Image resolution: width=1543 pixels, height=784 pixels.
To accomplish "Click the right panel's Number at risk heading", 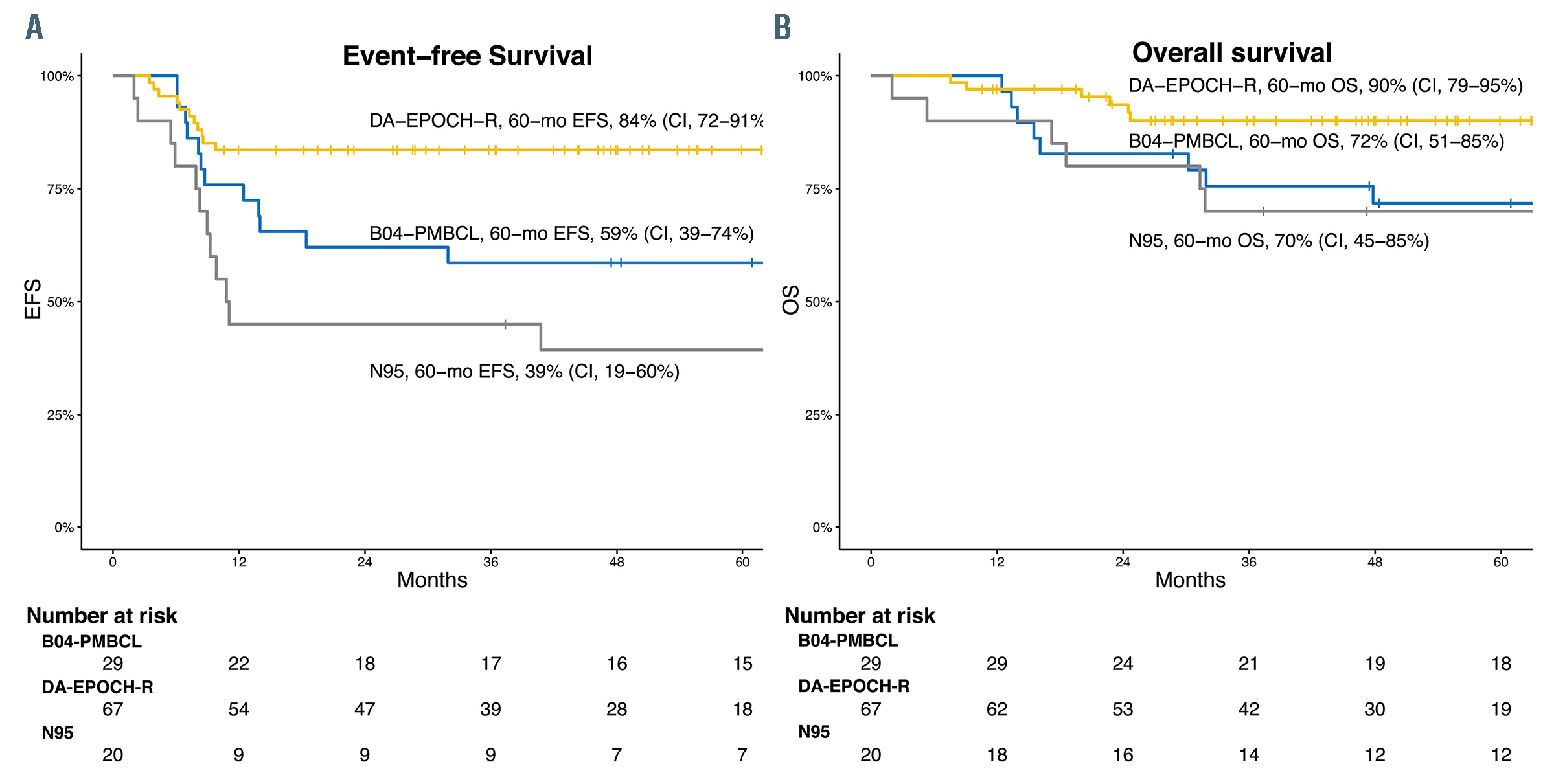I will click(x=860, y=616).
